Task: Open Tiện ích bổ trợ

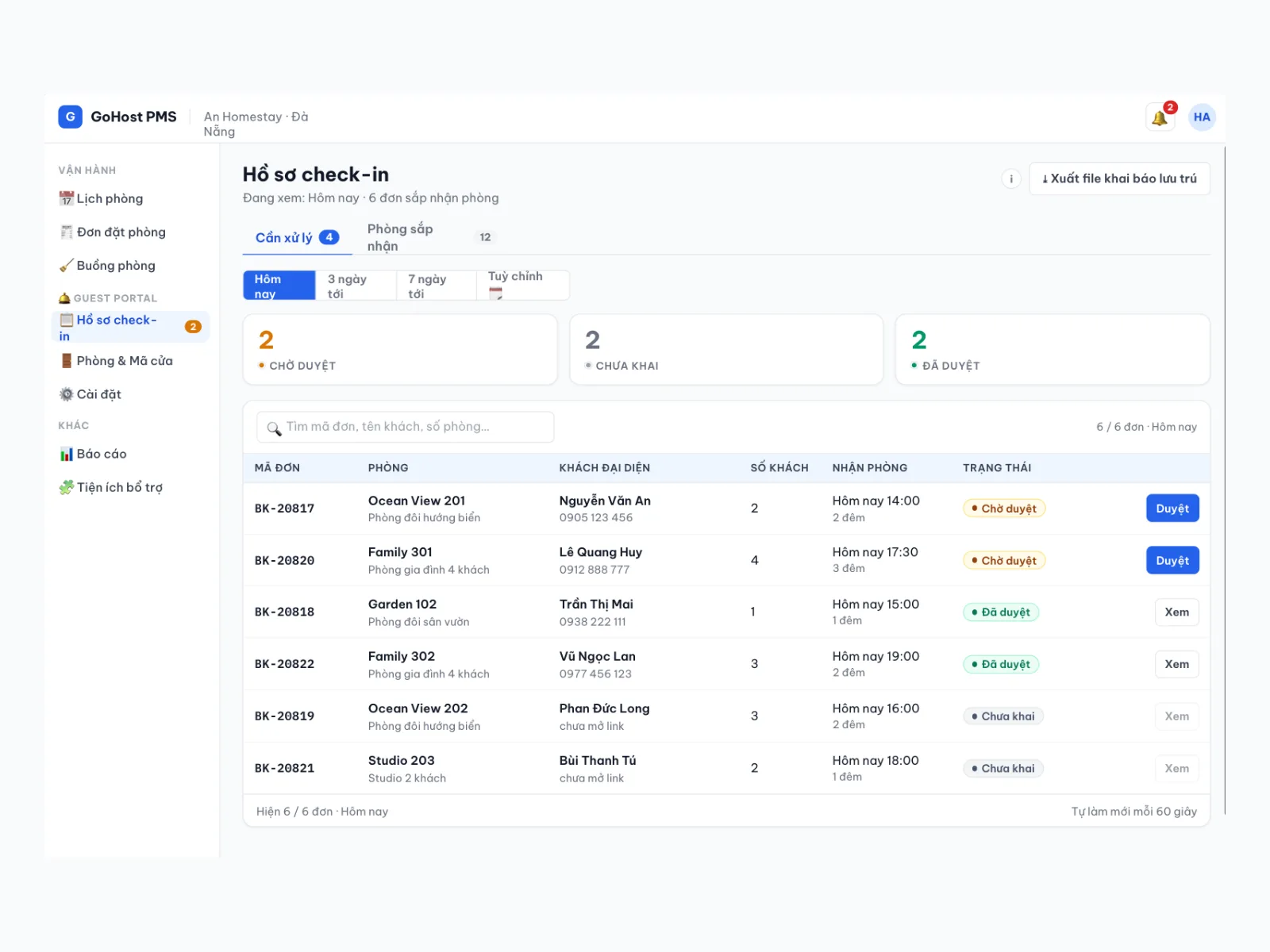Action: pyautogui.click(x=130, y=487)
